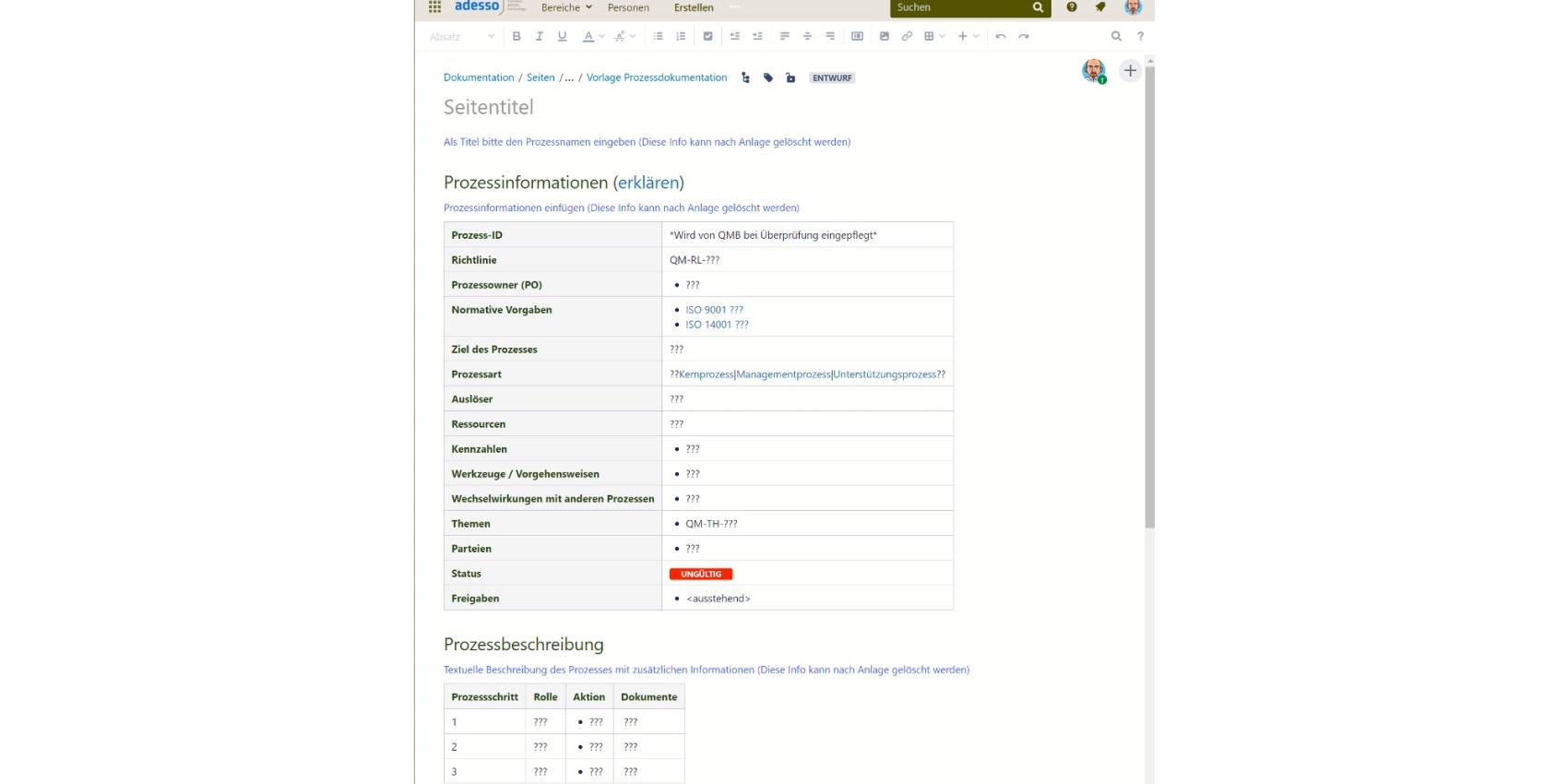
Task: Click the Unterstützungsprozess link
Action: (x=885, y=374)
